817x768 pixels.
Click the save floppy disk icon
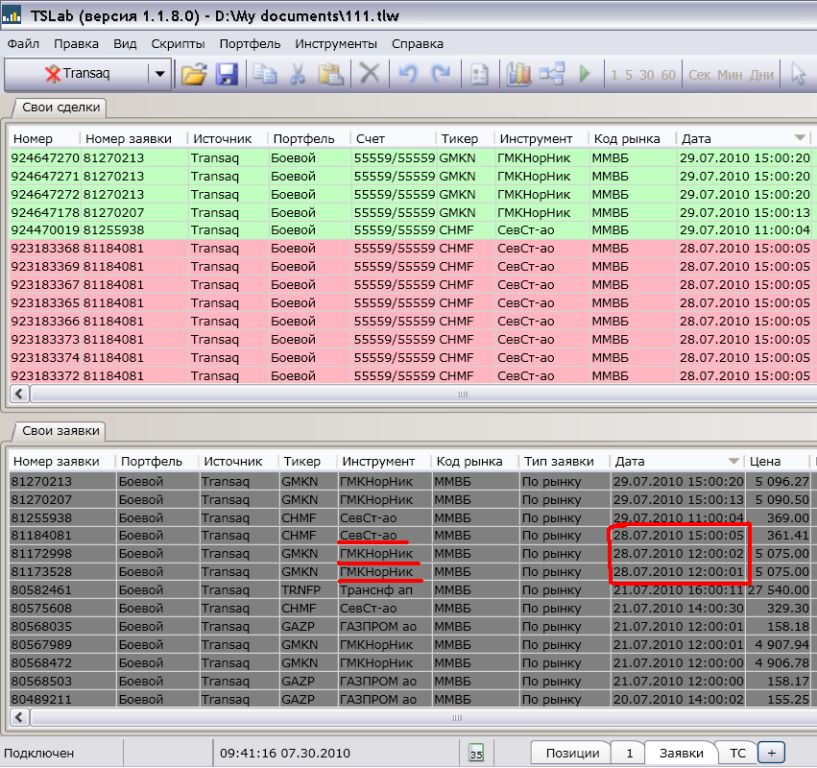click(x=227, y=75)
